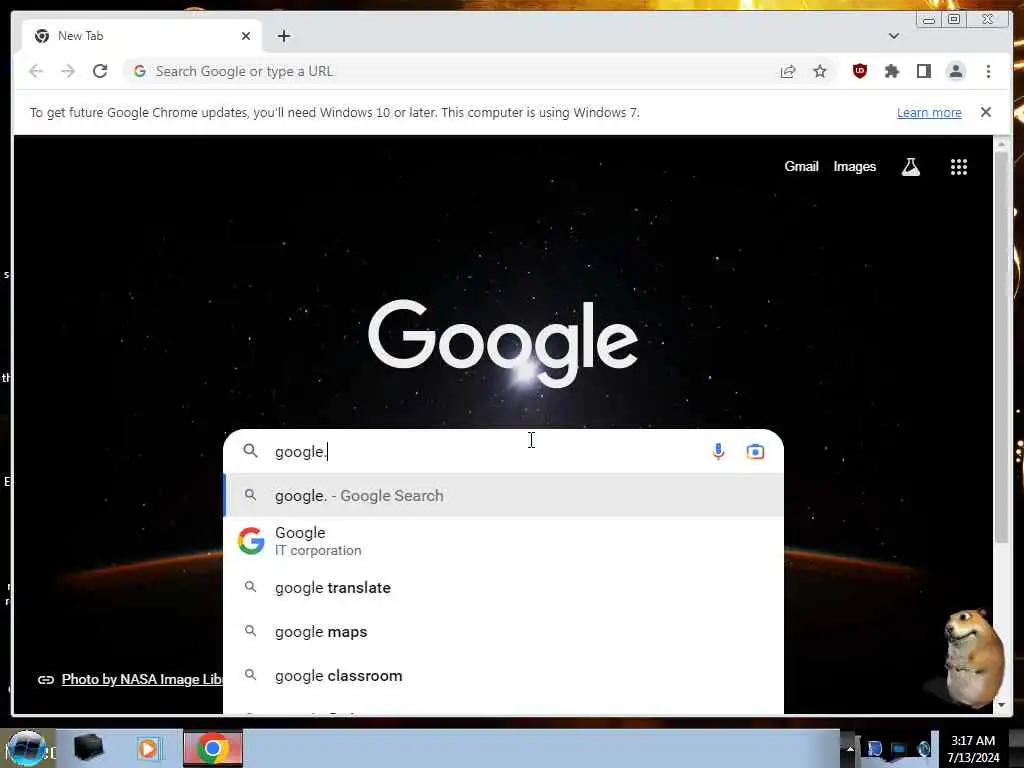1024x768 pixels.
Task: Show hidden system tray icons arrow
Action: tap(850, 748)
